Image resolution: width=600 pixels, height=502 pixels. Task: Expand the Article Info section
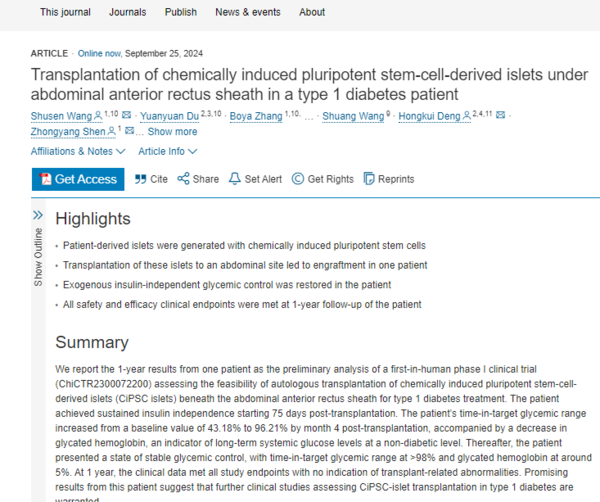[167, 151]
